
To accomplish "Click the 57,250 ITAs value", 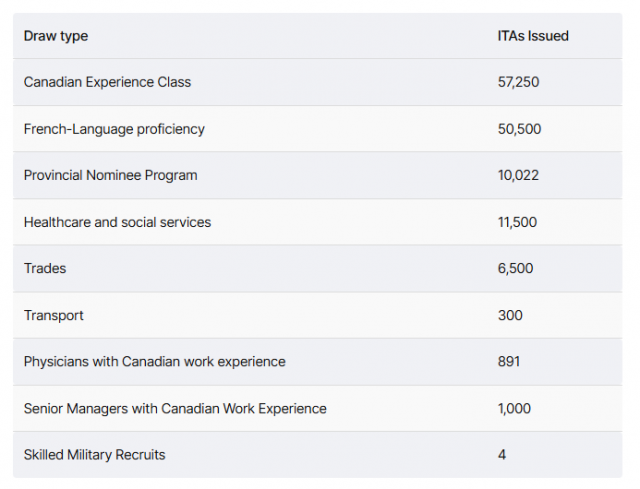I will 518,82.
